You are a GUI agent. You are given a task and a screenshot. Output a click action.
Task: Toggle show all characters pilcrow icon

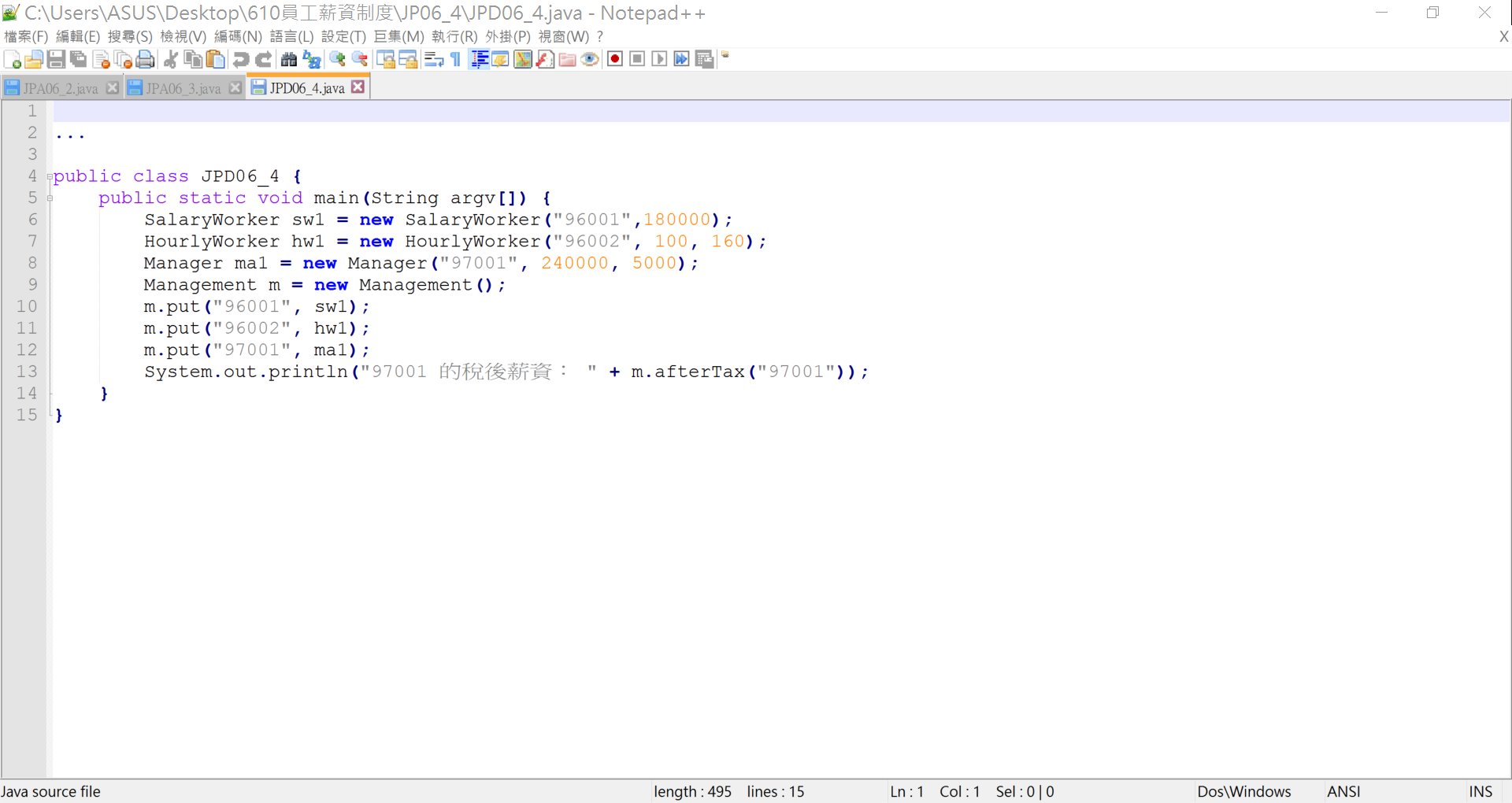[x=456, y=60]
